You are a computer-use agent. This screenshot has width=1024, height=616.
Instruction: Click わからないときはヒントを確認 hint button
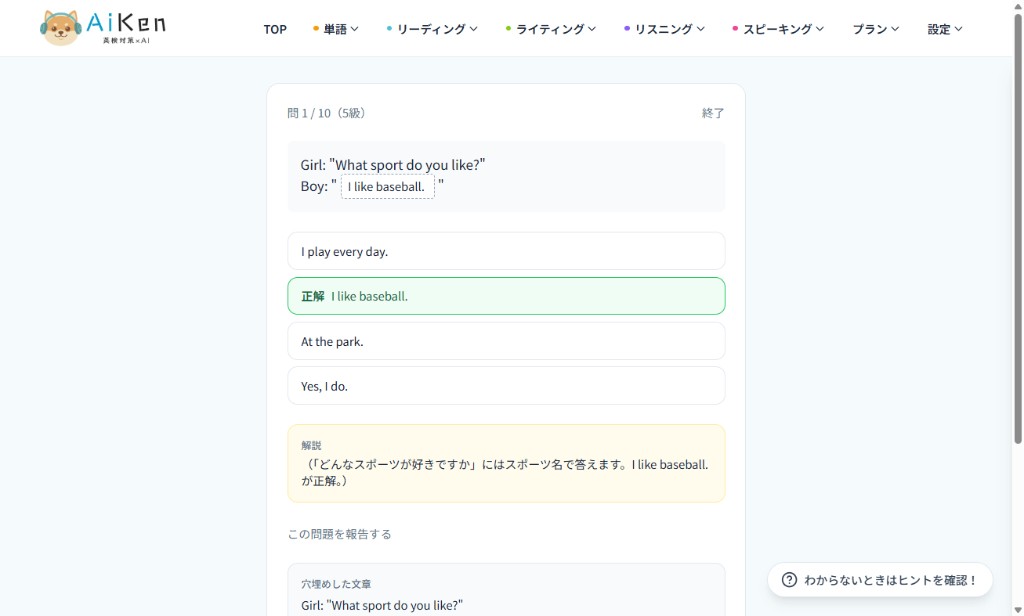(x=880, y=579)
